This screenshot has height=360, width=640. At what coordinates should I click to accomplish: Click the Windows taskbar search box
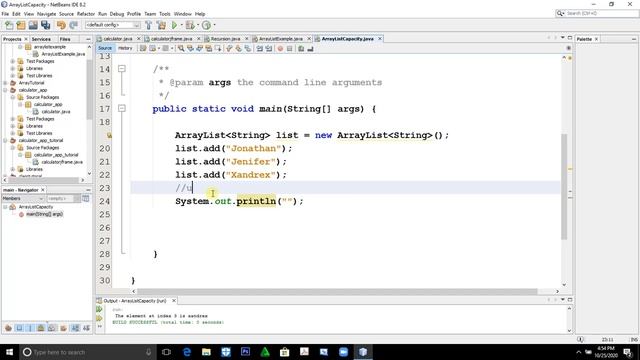[x=88, y=352]
